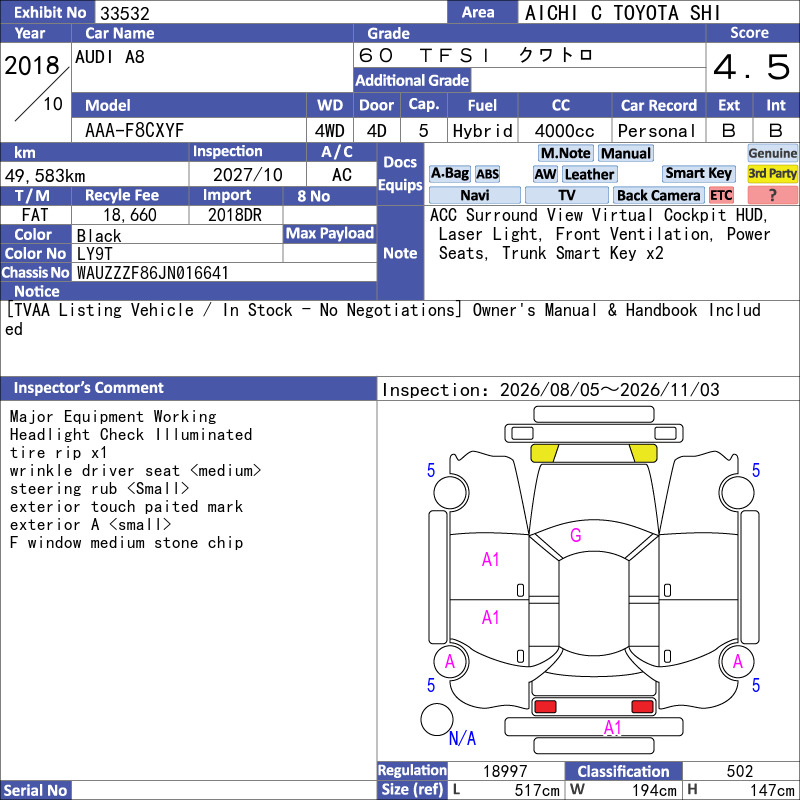800x800 pixels.
Task: Select the model code AAA-F8CXYF
Action: click(134, 131)
